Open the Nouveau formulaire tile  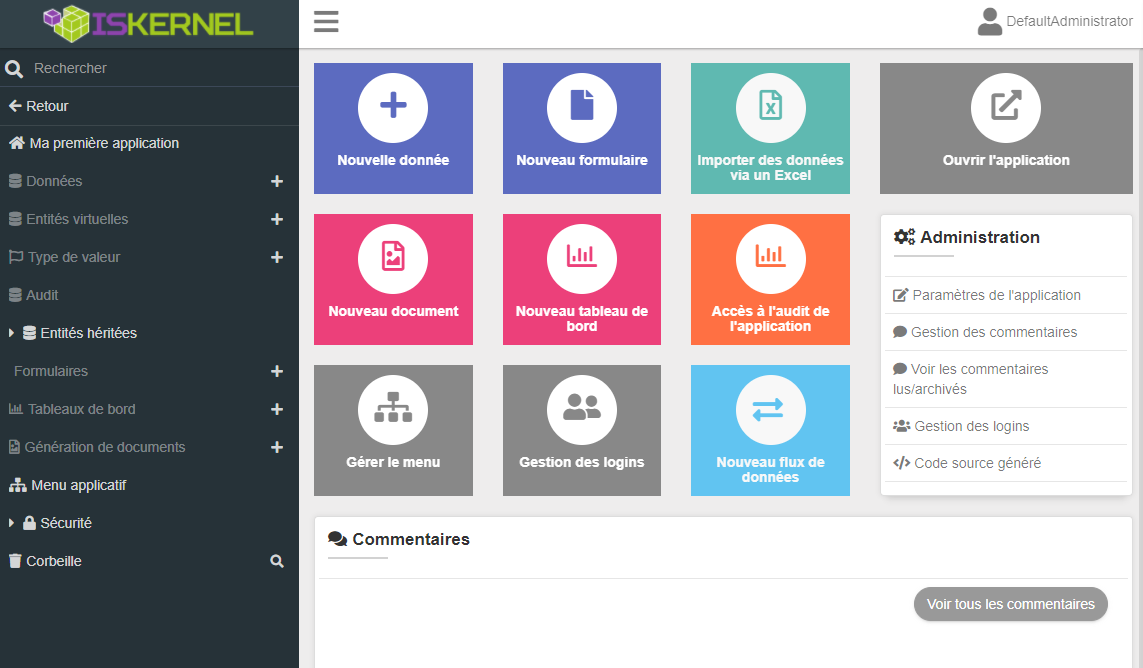(581, 127)
